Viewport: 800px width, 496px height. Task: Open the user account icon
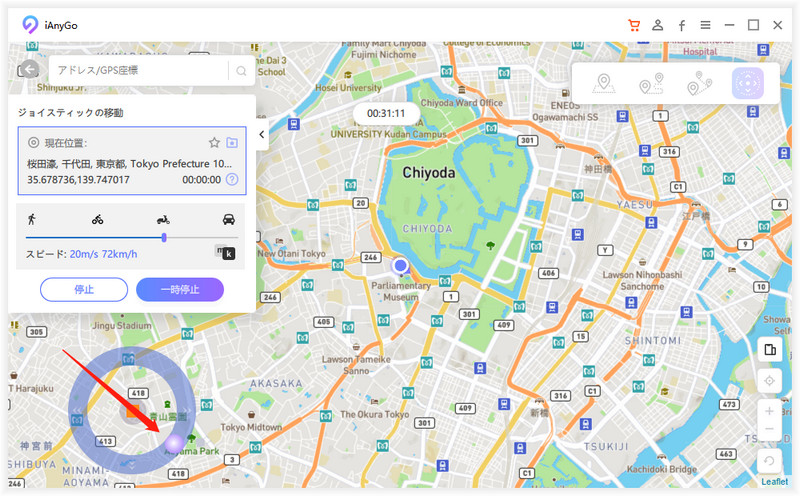pos(658,25)
